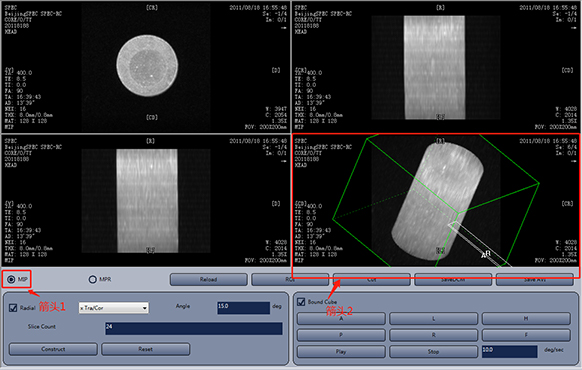Select the MPR radio button
The height and width of the screenshot is (370, 582).
92,279
